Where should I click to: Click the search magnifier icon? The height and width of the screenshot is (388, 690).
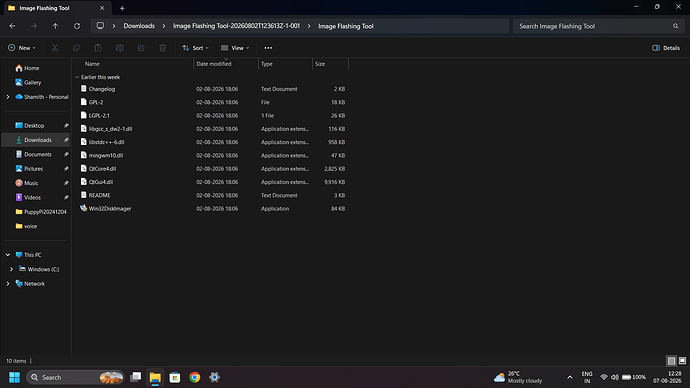pos(675,26)
